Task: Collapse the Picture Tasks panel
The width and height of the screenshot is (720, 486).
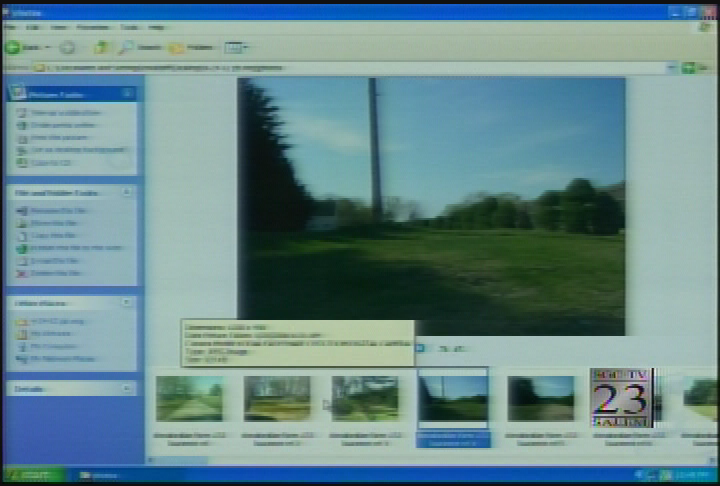Action: pos(128,93)
